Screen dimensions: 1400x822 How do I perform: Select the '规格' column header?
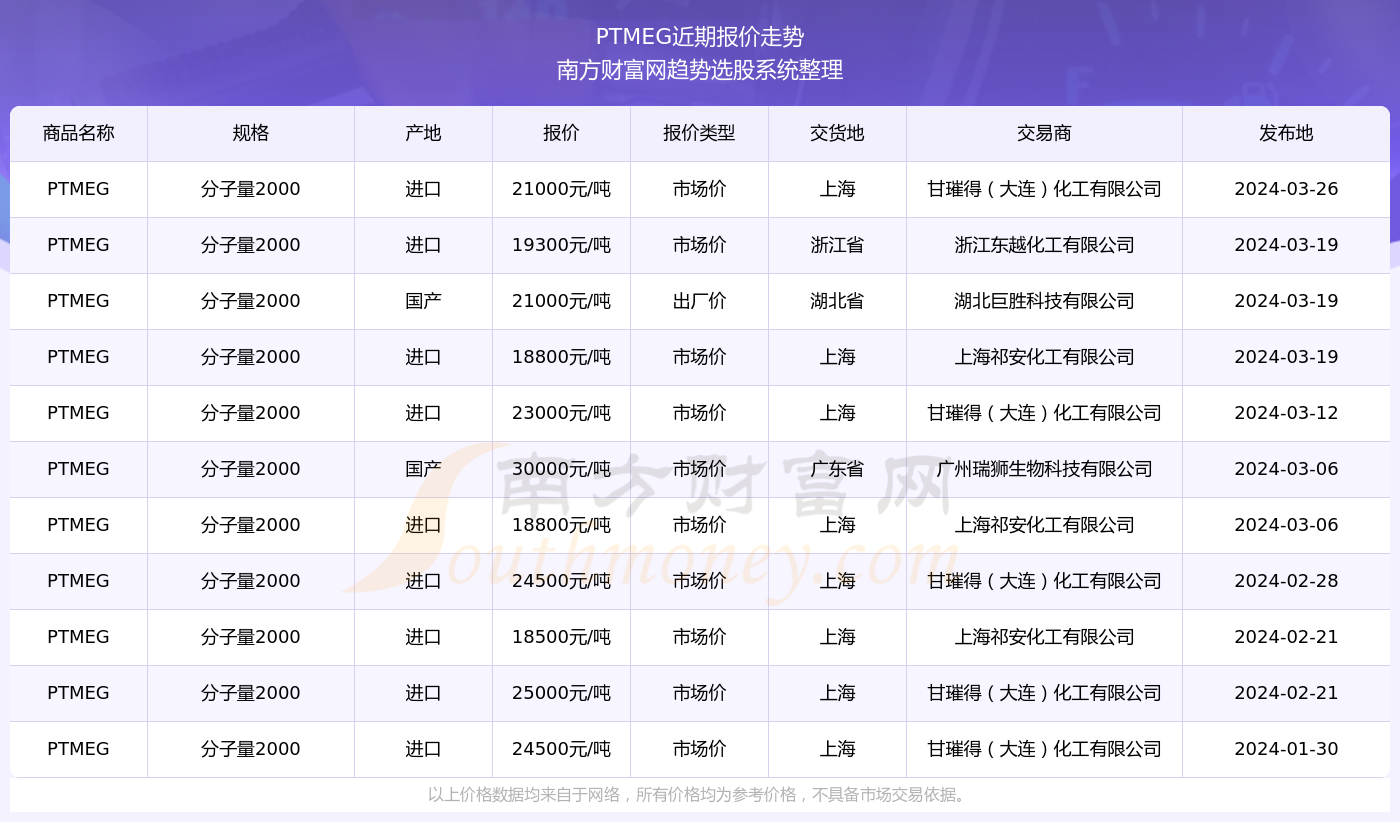pyautogui.click(x=251, y=133)
